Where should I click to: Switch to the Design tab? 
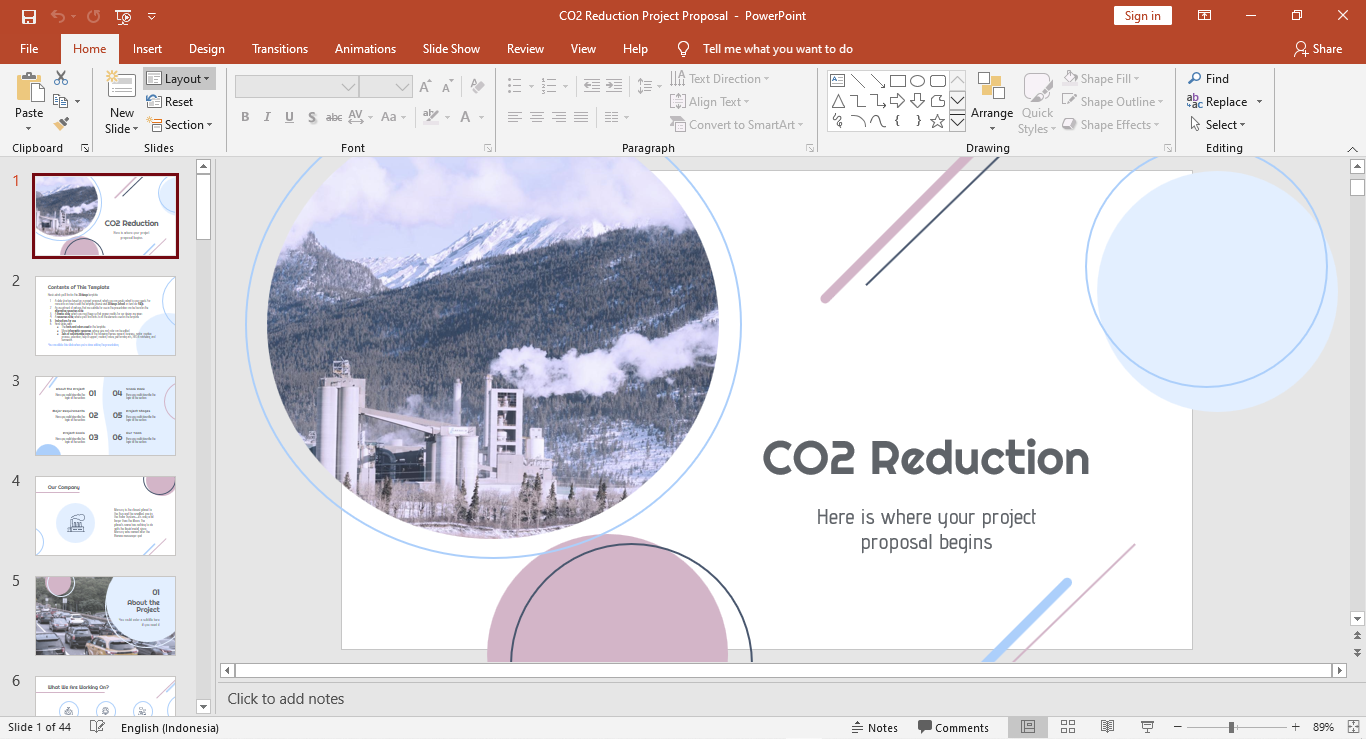tap(207, 48)
